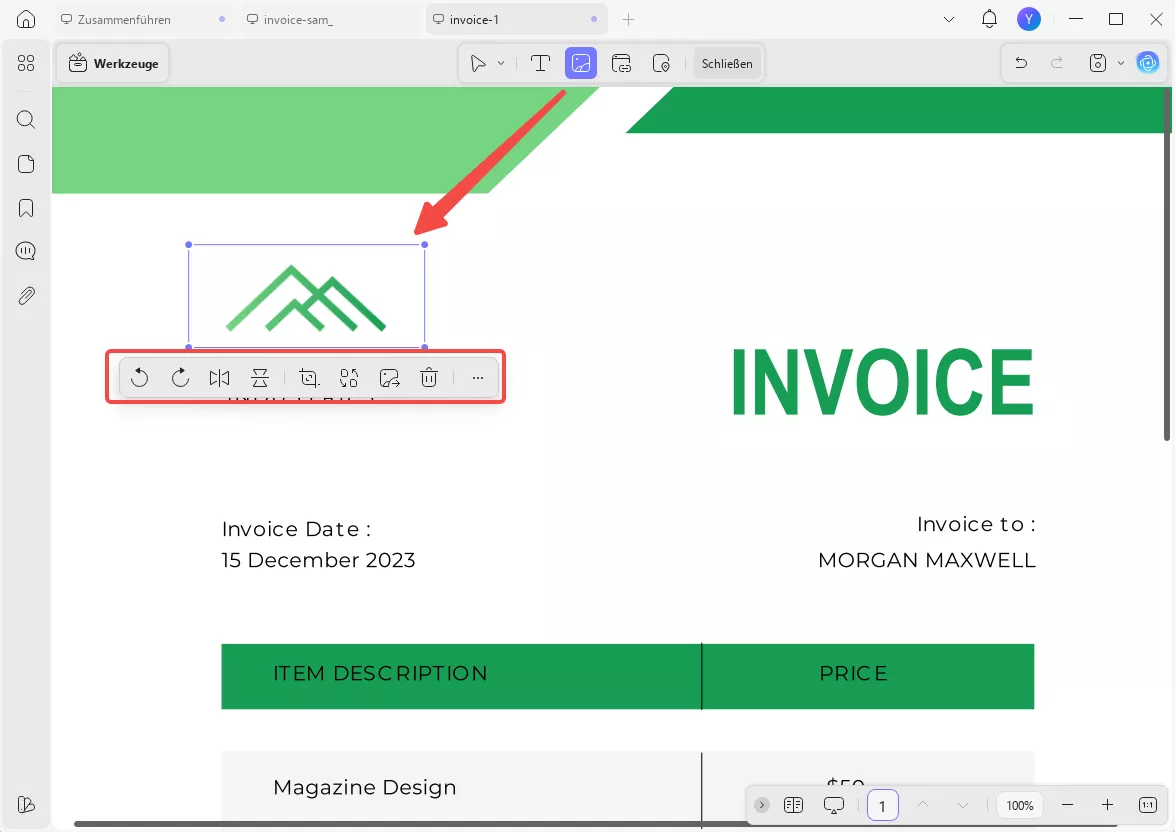Zoom in with plus button

(x=1108, y=805)
